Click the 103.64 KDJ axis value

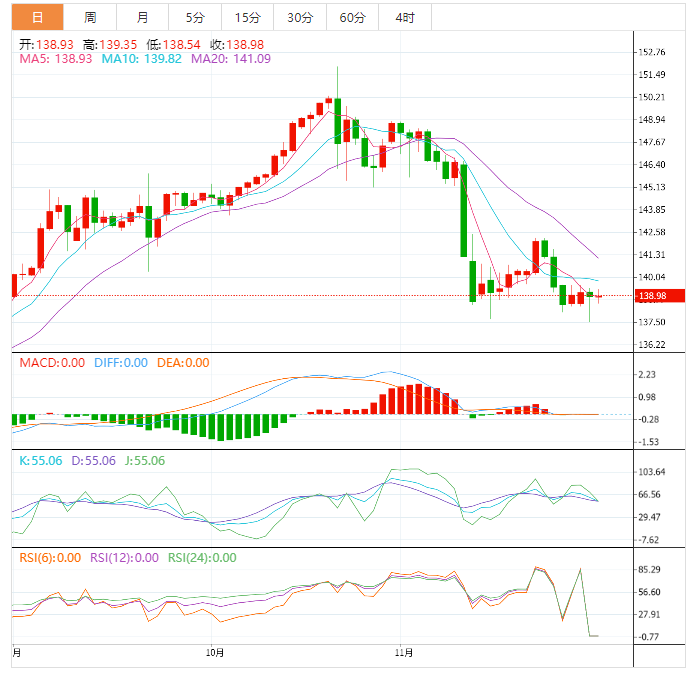[x=651, y=472]
